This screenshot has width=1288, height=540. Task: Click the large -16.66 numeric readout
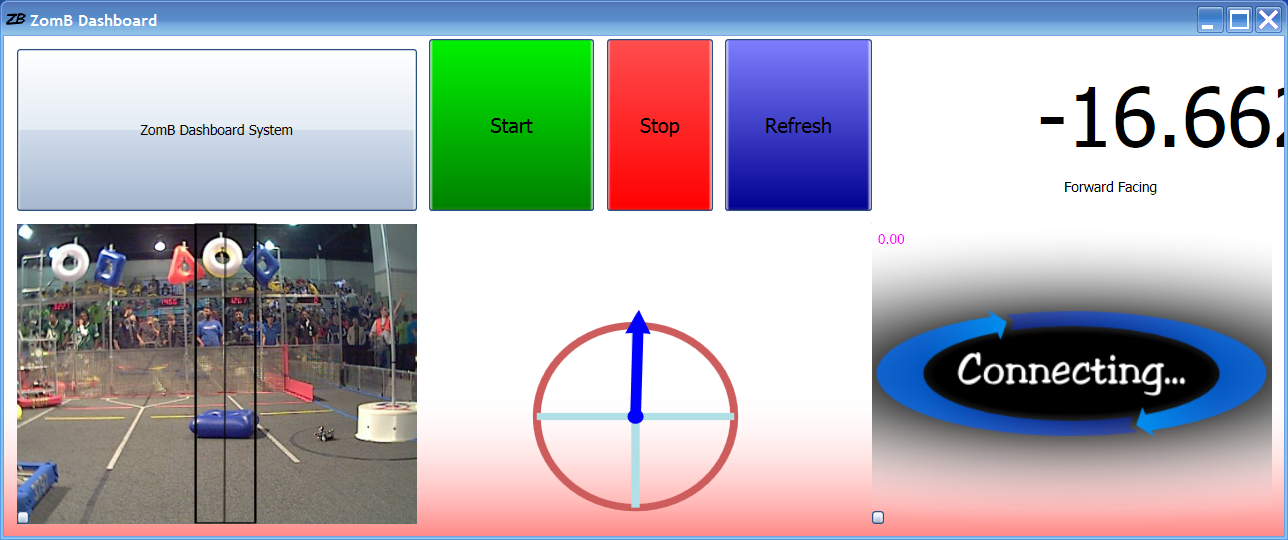click(x=1160, y=120)
